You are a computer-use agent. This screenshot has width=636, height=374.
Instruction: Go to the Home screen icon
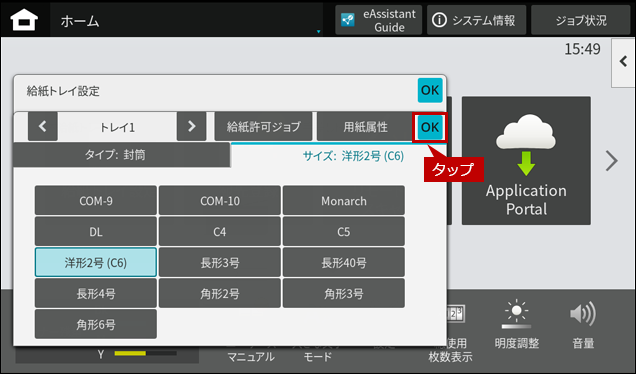[24, 20]
